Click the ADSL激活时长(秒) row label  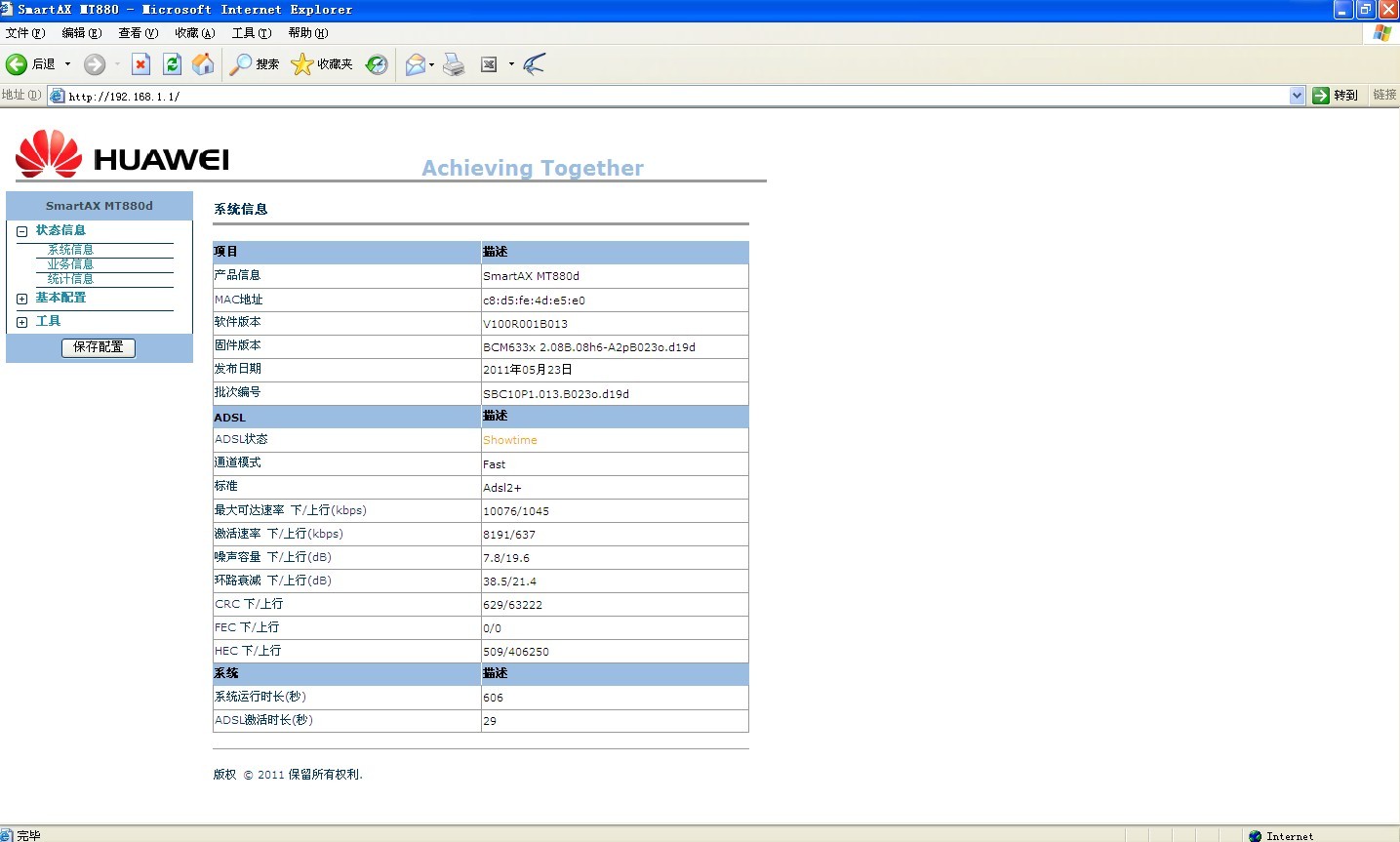pos(264,720)
